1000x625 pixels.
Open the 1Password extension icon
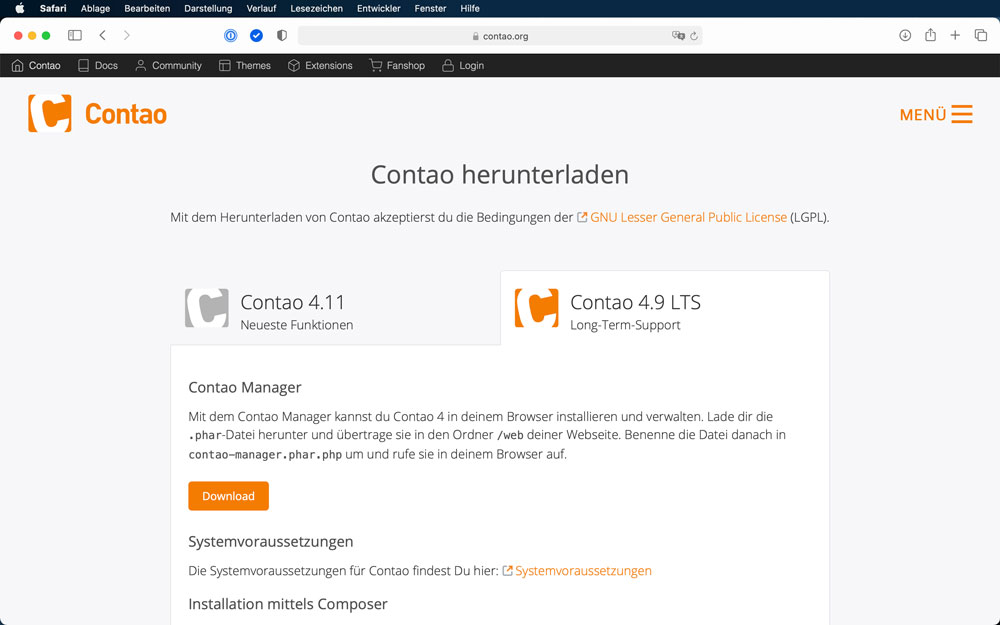[231, 36]
